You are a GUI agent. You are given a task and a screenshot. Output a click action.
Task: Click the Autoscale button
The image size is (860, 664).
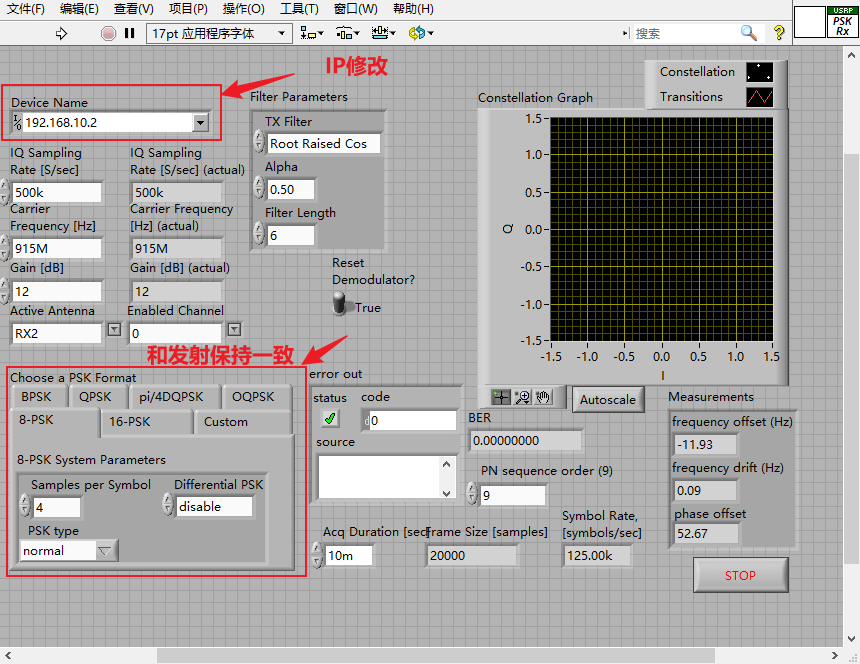[608, 400]
